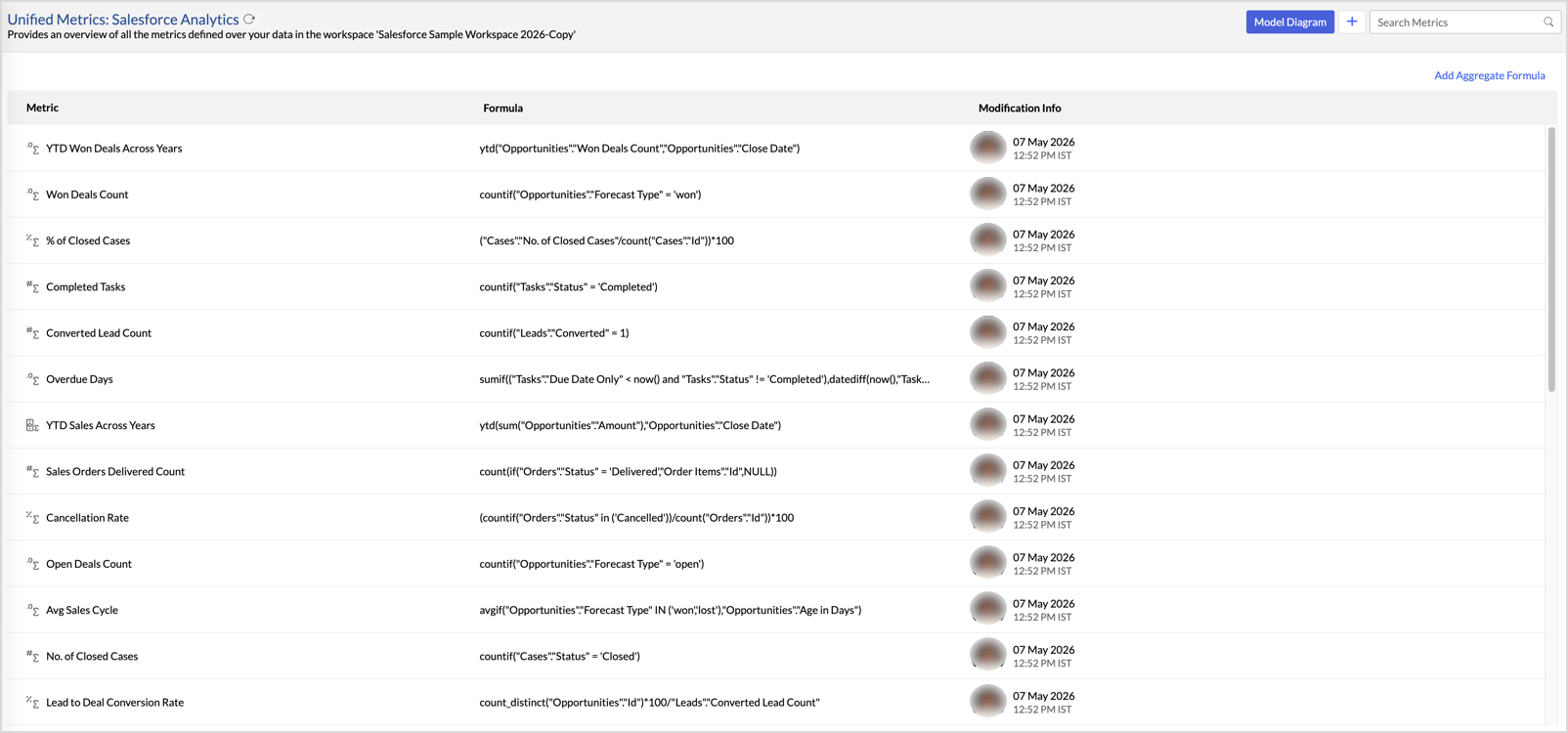Screen dimensions: 1568x733
Task: Click the user avatar in Lead to Deal Conversion Rate row
Action: 988,702
